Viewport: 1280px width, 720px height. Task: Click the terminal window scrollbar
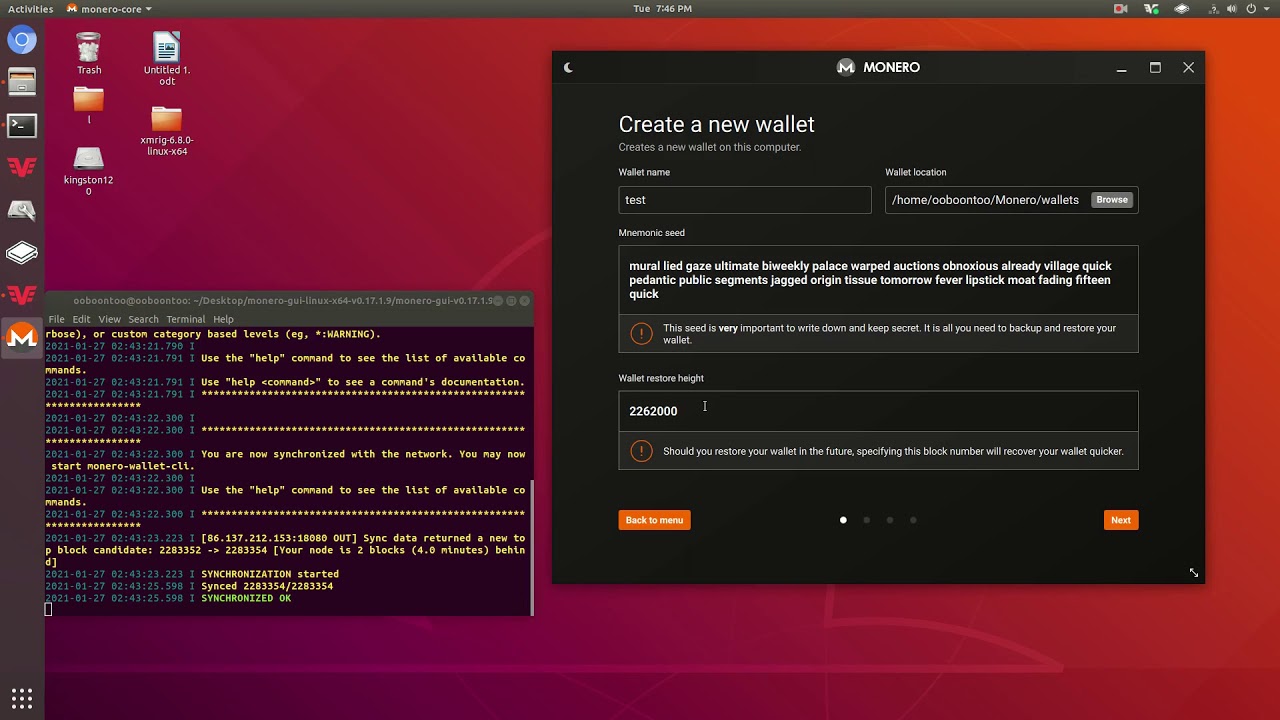click(x=532, y=548)
